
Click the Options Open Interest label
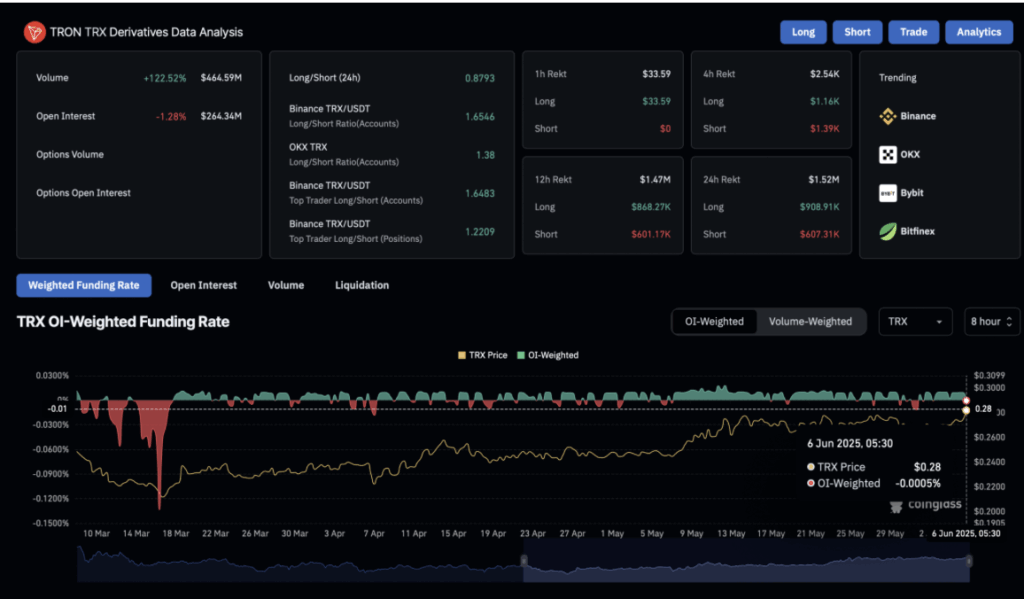pyautogui.click(x=83, y=193)
